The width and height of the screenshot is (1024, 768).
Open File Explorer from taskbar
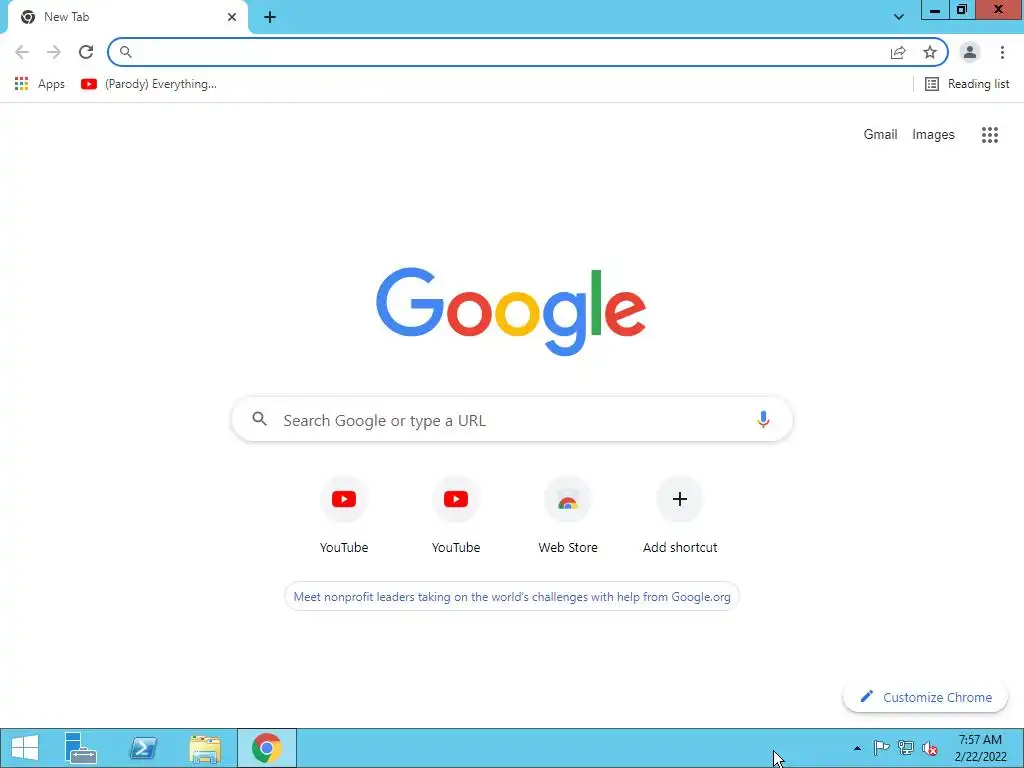pos(204,748)
